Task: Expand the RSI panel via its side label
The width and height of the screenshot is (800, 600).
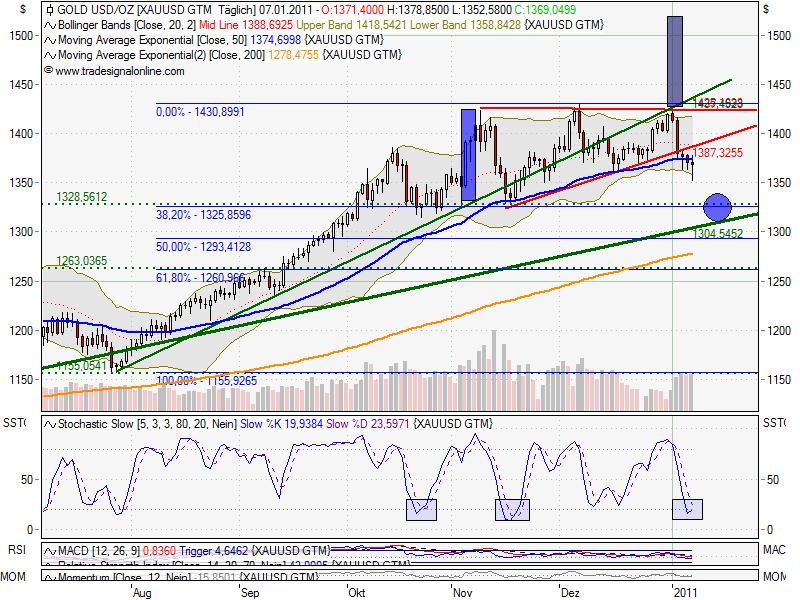Action: pyautogui.click(x=15, y=548)
